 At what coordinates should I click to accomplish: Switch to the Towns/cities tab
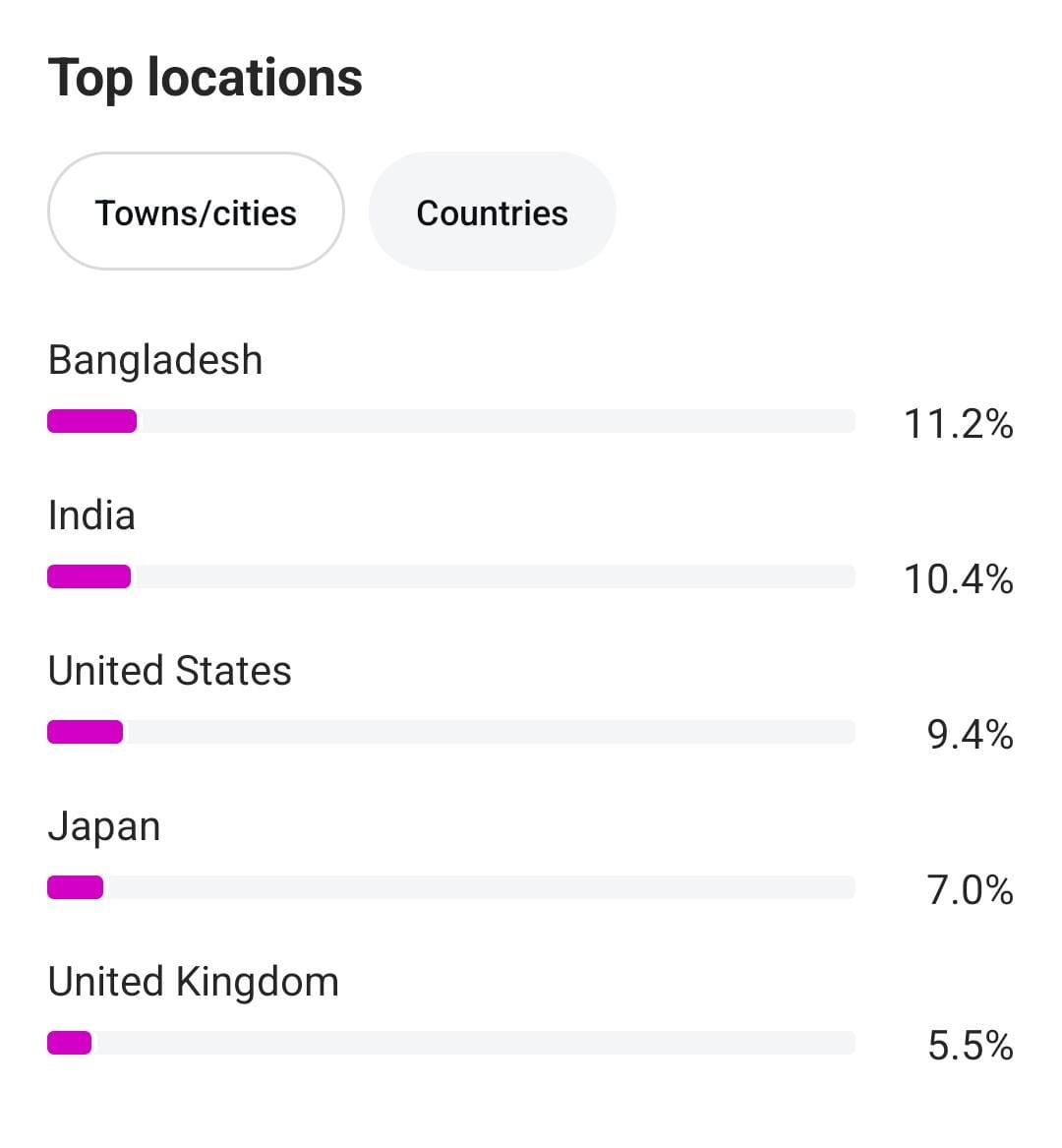tap(196, 212)
